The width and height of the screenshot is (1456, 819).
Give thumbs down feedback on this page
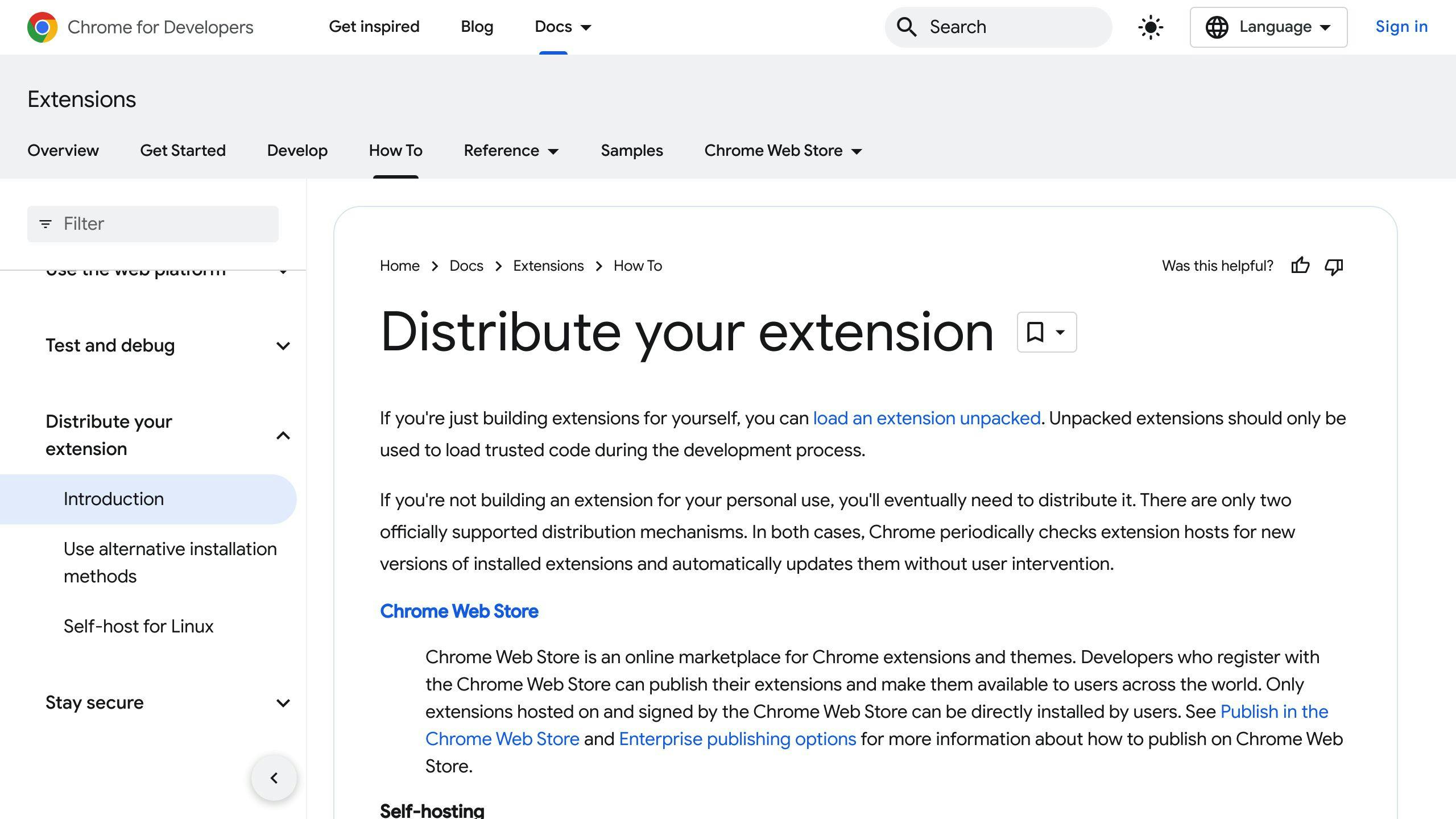1334,266
